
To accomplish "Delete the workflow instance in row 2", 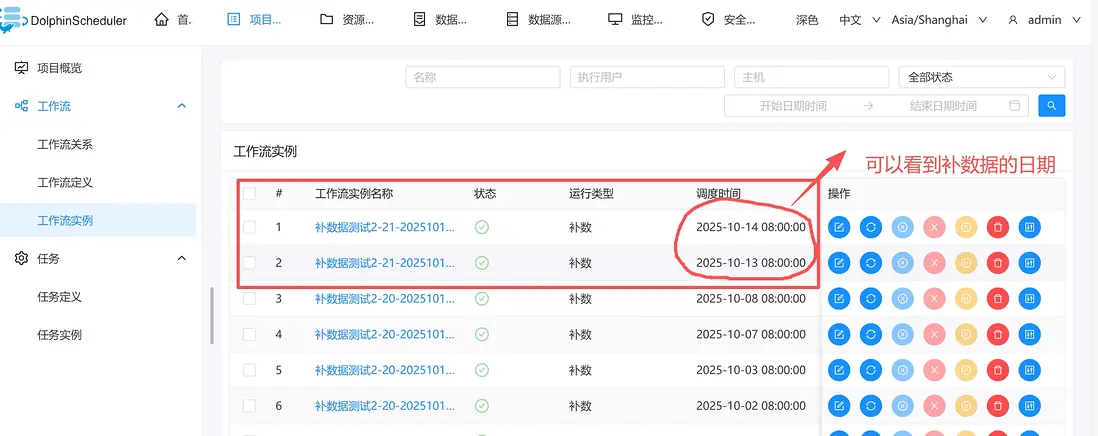I will (998, 263).
